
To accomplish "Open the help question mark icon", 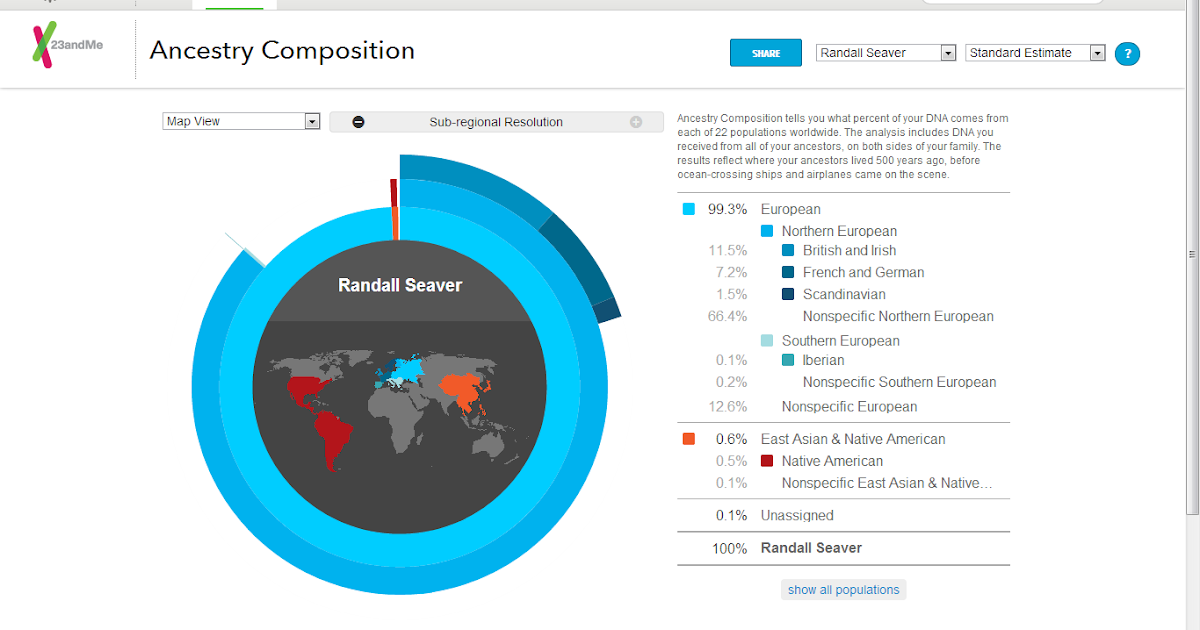I will pos(1127,54).
